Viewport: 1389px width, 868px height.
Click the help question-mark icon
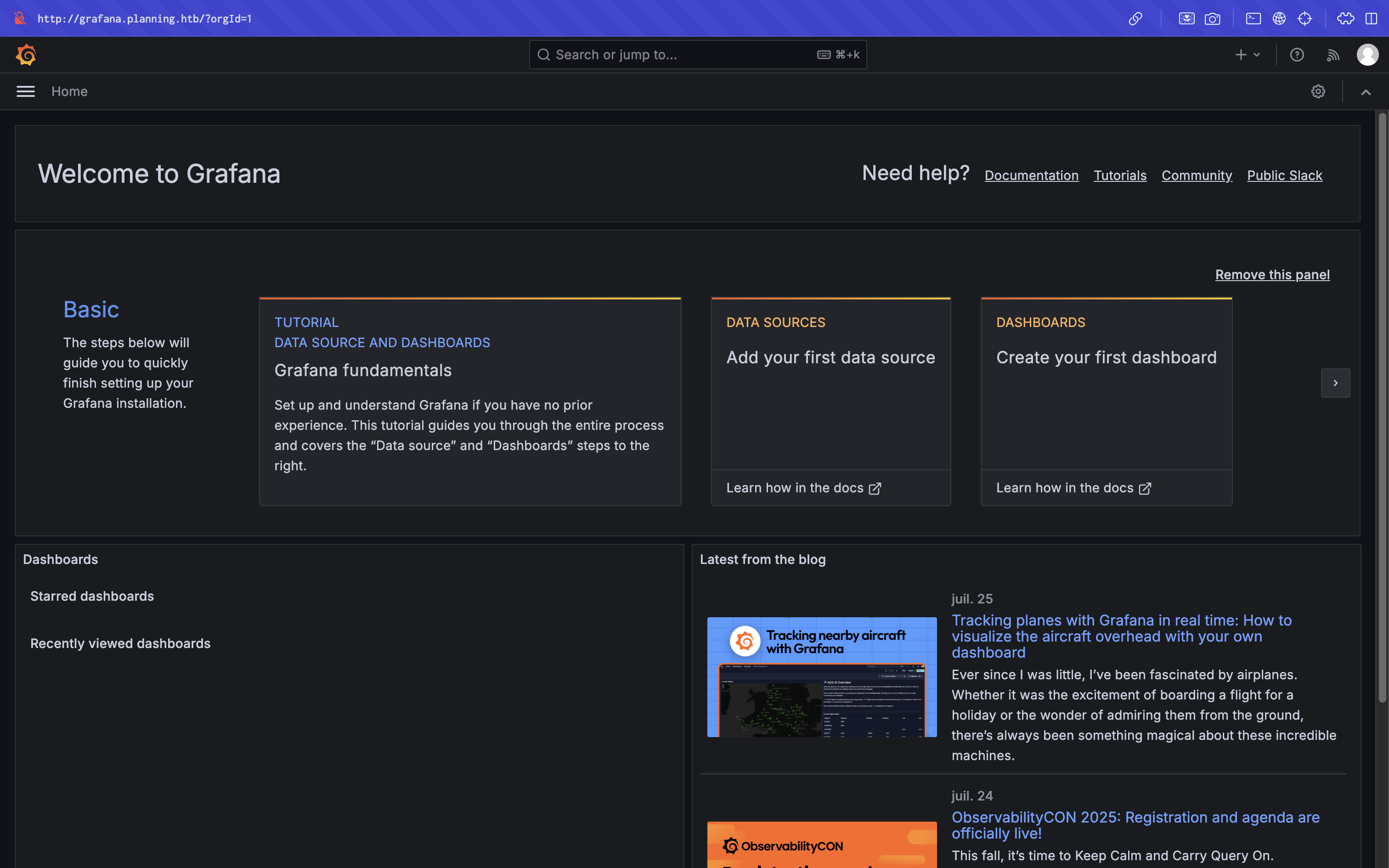[x=1297, y=55]
